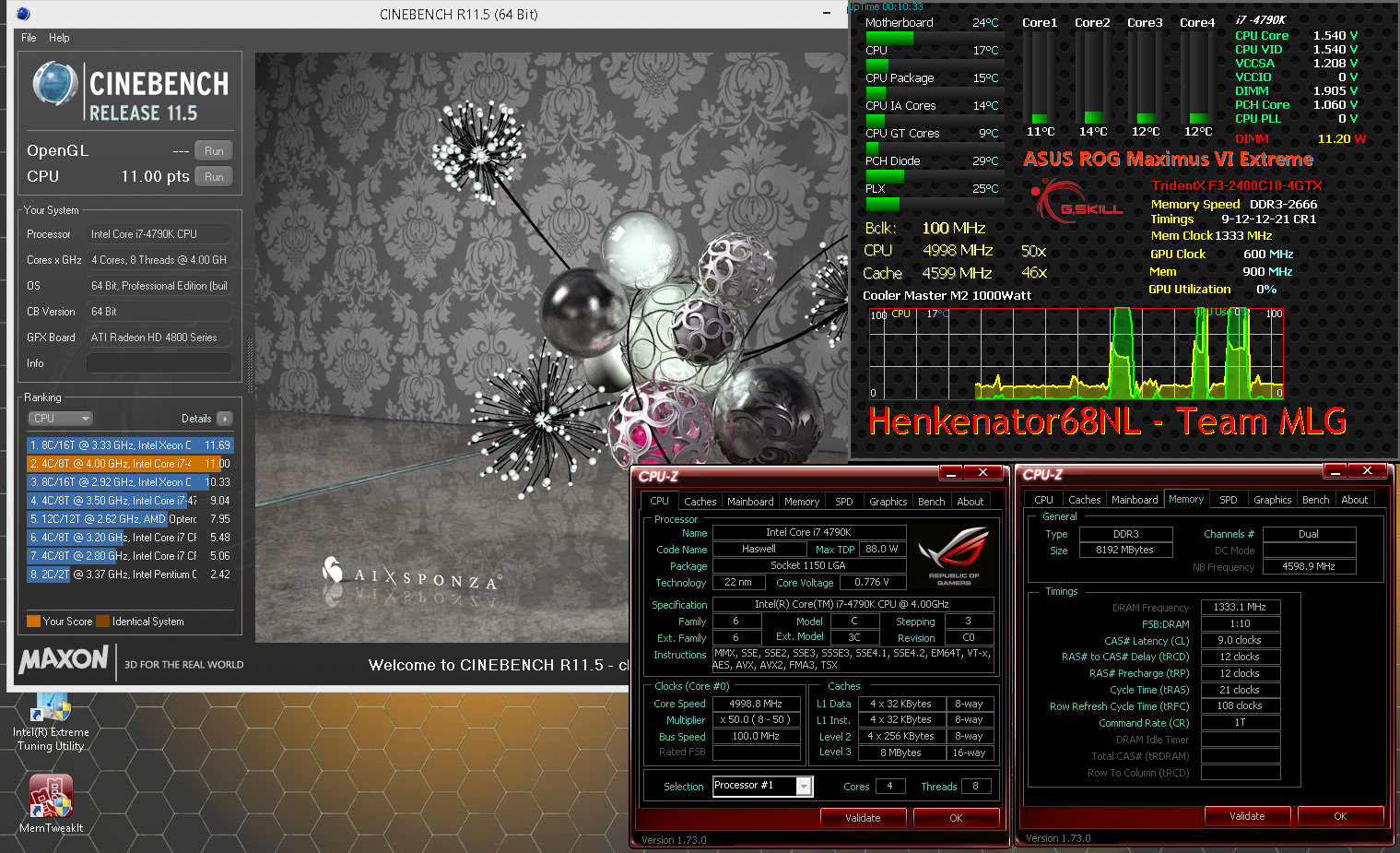The image size is (1400, 853).
Task: Click the G.SKILL logo in the monitor panel
Action: point(1076,202)
